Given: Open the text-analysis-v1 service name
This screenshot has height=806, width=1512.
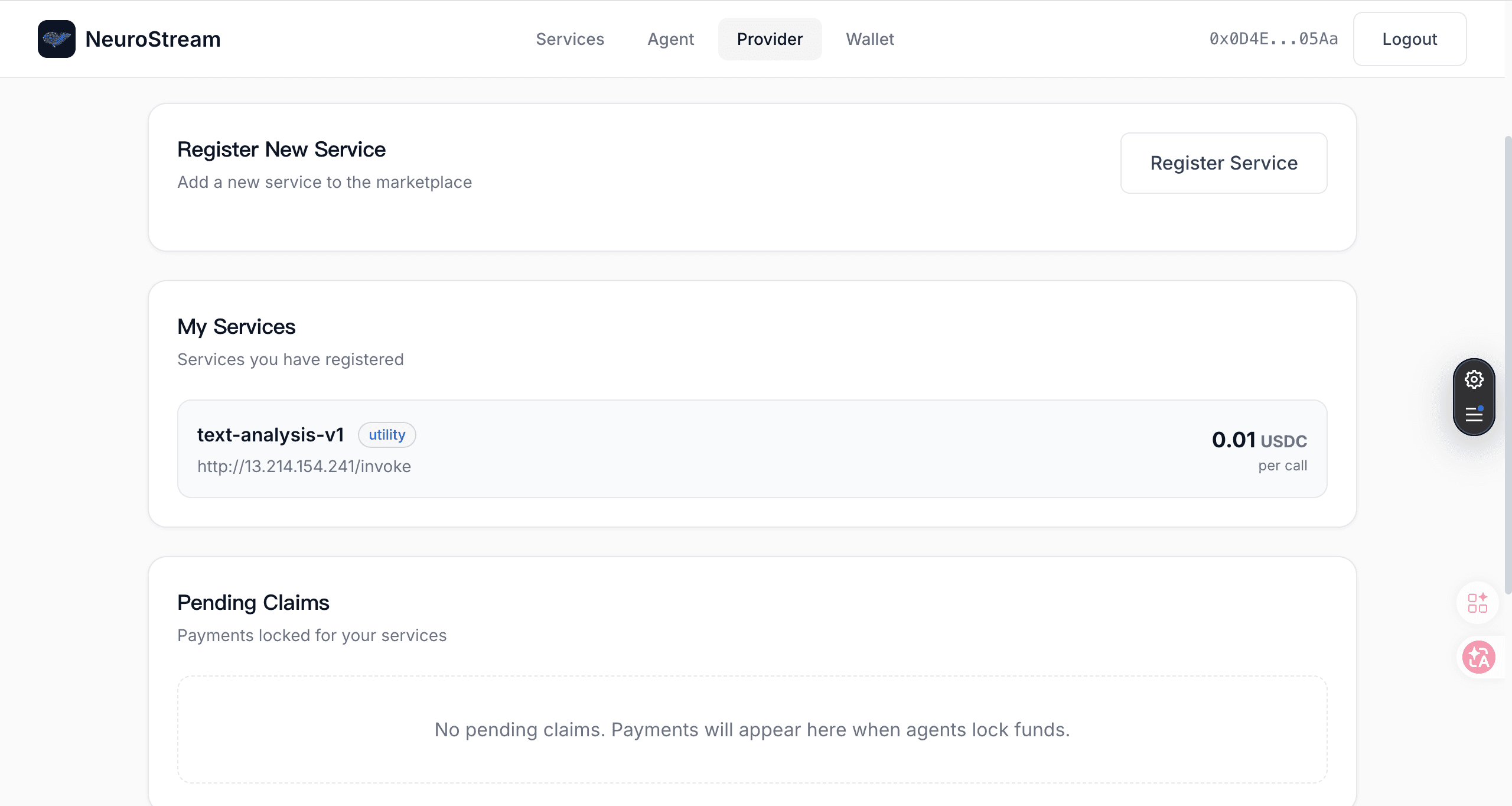Looking at the screenshot, I should click(x=271, y=435).
